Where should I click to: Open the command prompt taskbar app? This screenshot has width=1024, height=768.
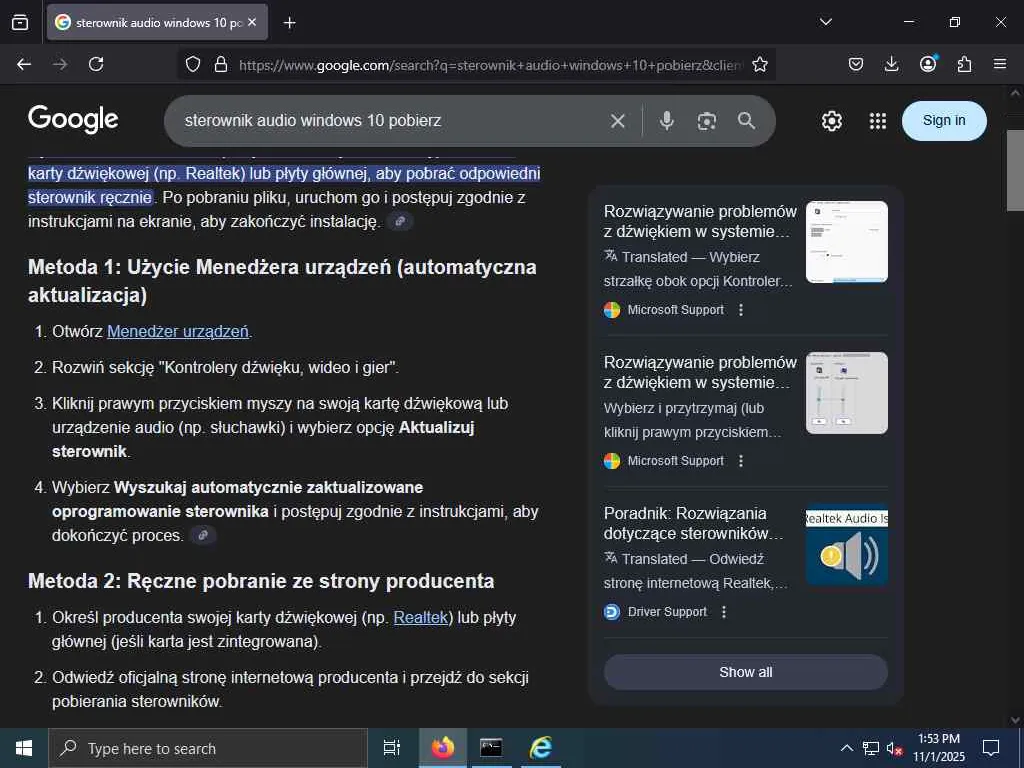(491, 748)
